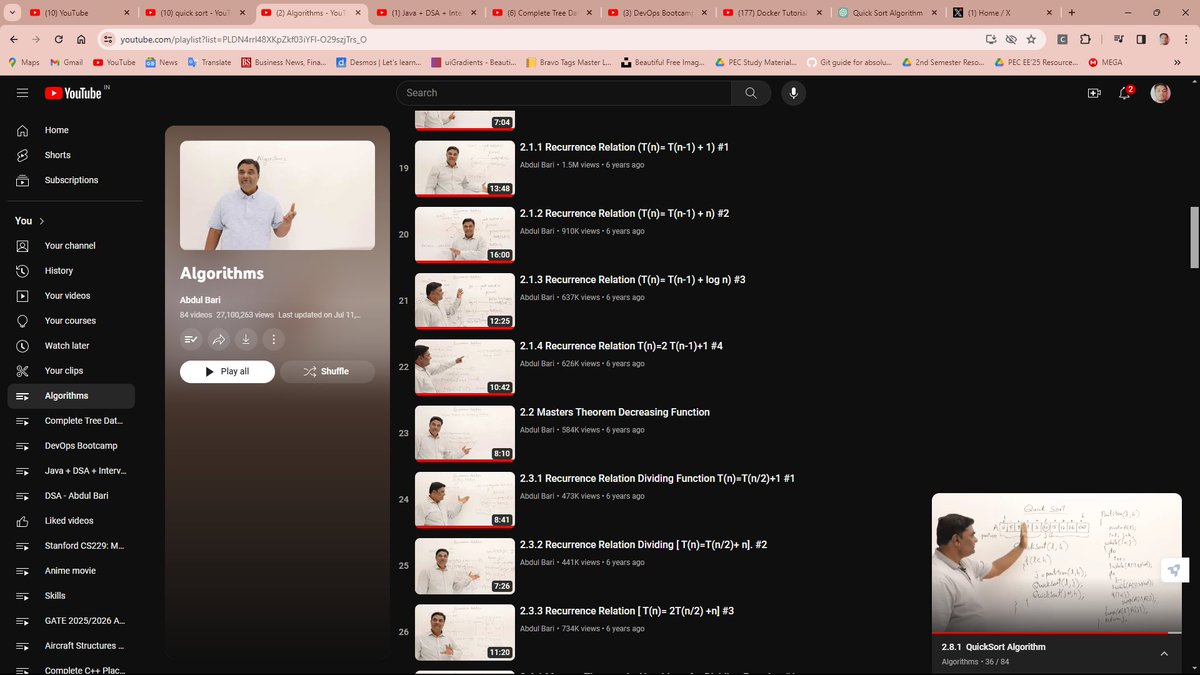Bookmark this page with star

tap(1031, 39)
